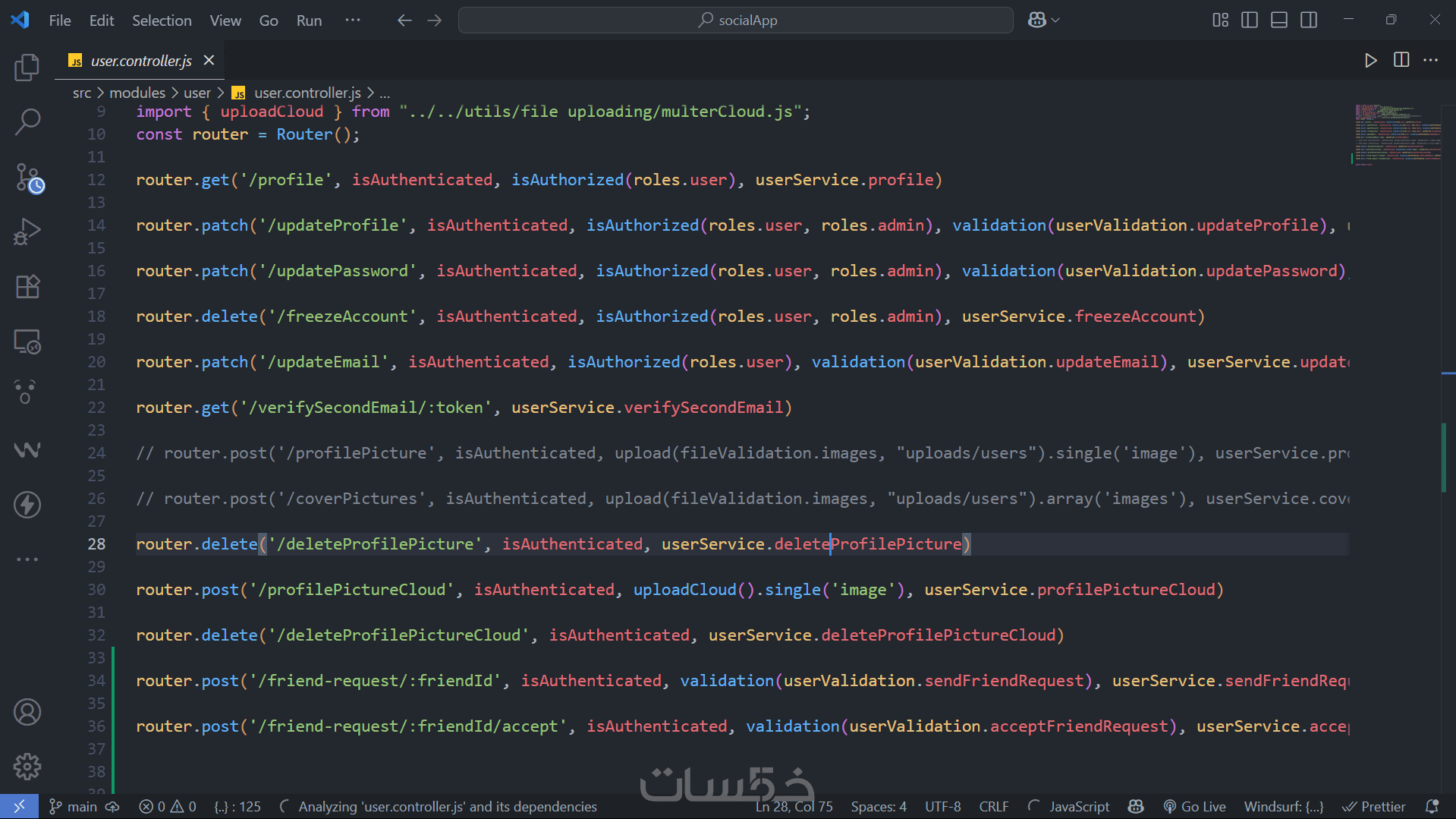
Task: Switch the main git branch
Action: [73, 806]
